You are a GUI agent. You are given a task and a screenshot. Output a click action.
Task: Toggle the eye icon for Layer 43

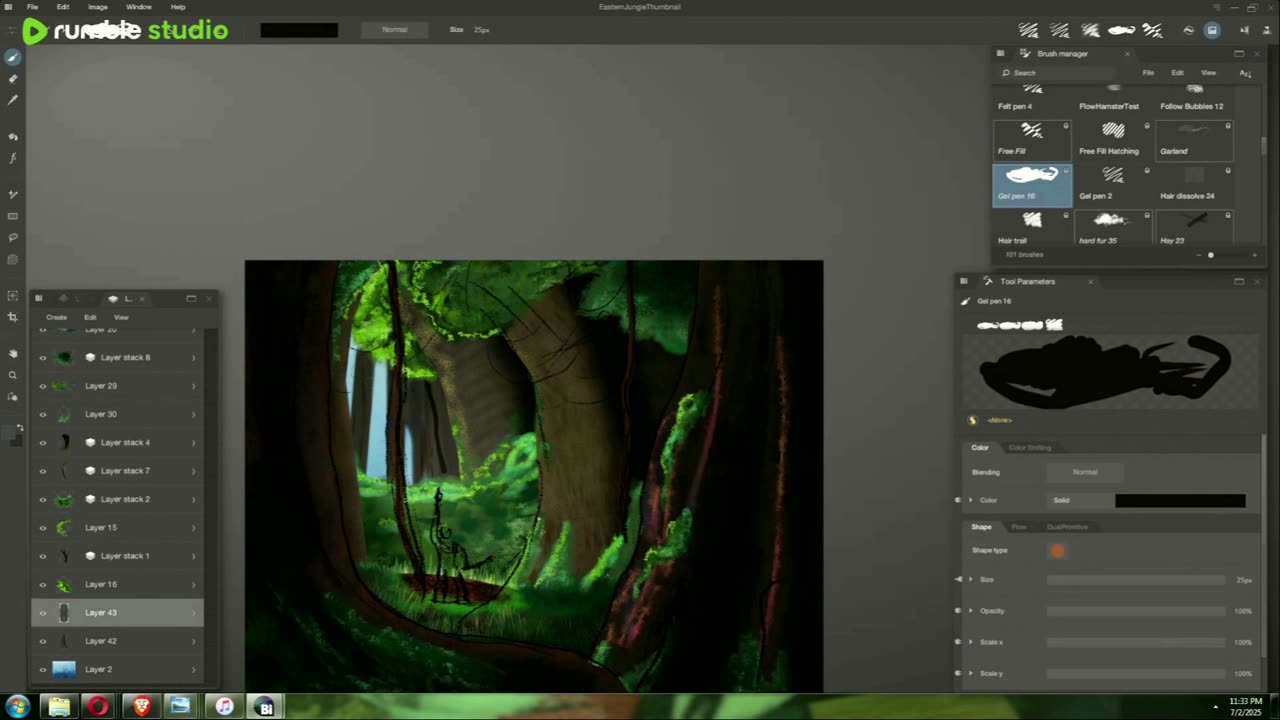pyautogui.click(x=43, y=613)
